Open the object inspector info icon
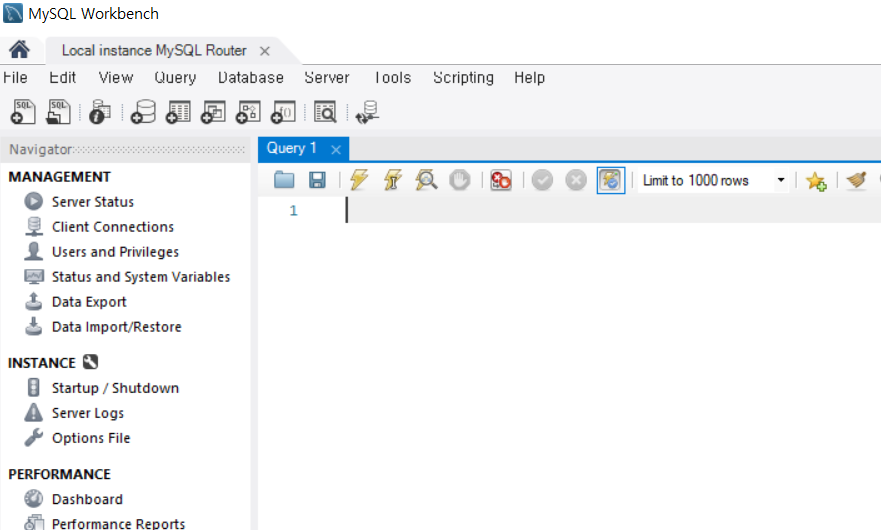This screenshot has height=530, width=881. point(100,112)
